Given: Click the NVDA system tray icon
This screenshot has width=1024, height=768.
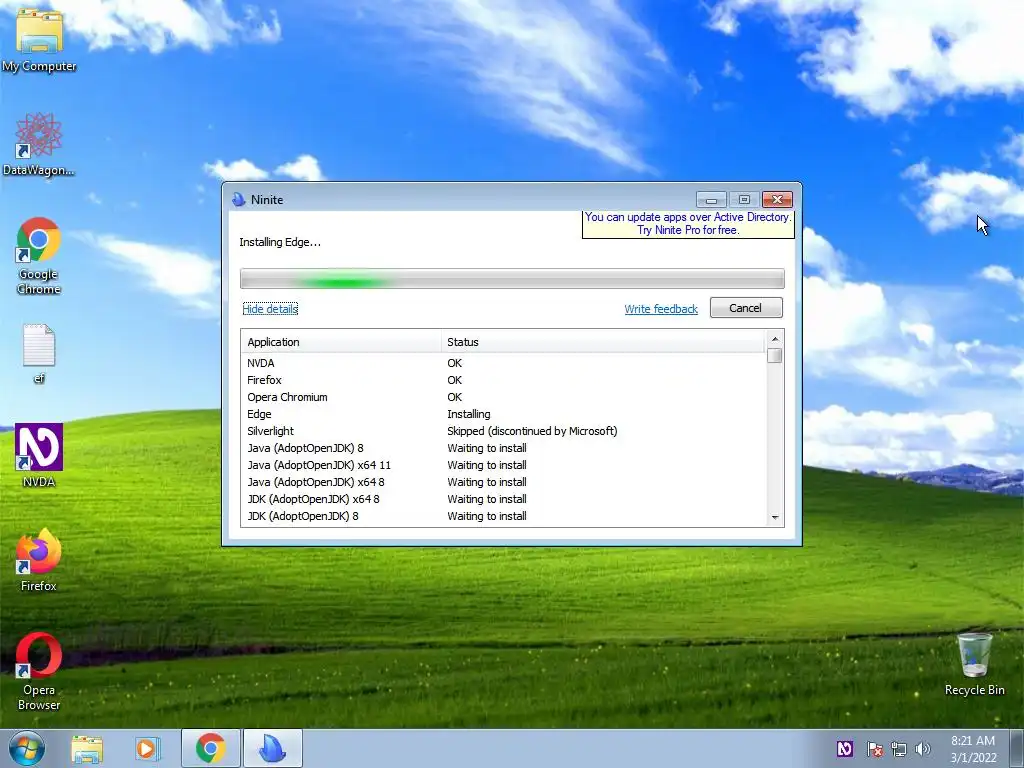Looking at the screenshot, I should [x=844, y=749].
